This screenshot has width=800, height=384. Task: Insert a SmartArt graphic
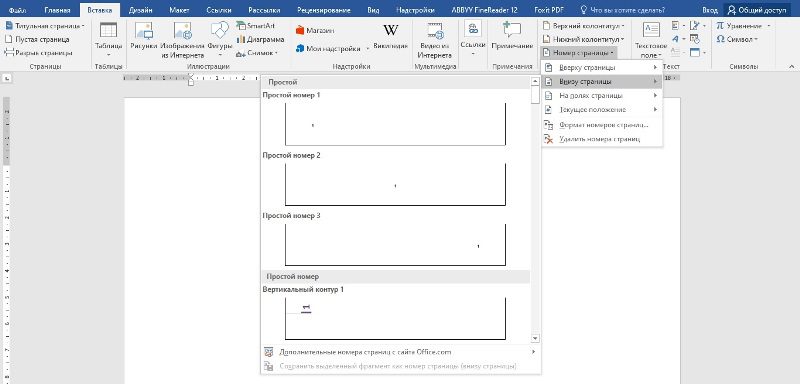(255, 25)
